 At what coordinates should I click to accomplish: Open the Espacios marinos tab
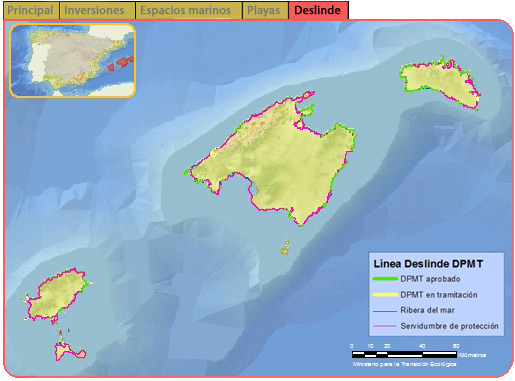pyautogui.click(x=185, y=10)
